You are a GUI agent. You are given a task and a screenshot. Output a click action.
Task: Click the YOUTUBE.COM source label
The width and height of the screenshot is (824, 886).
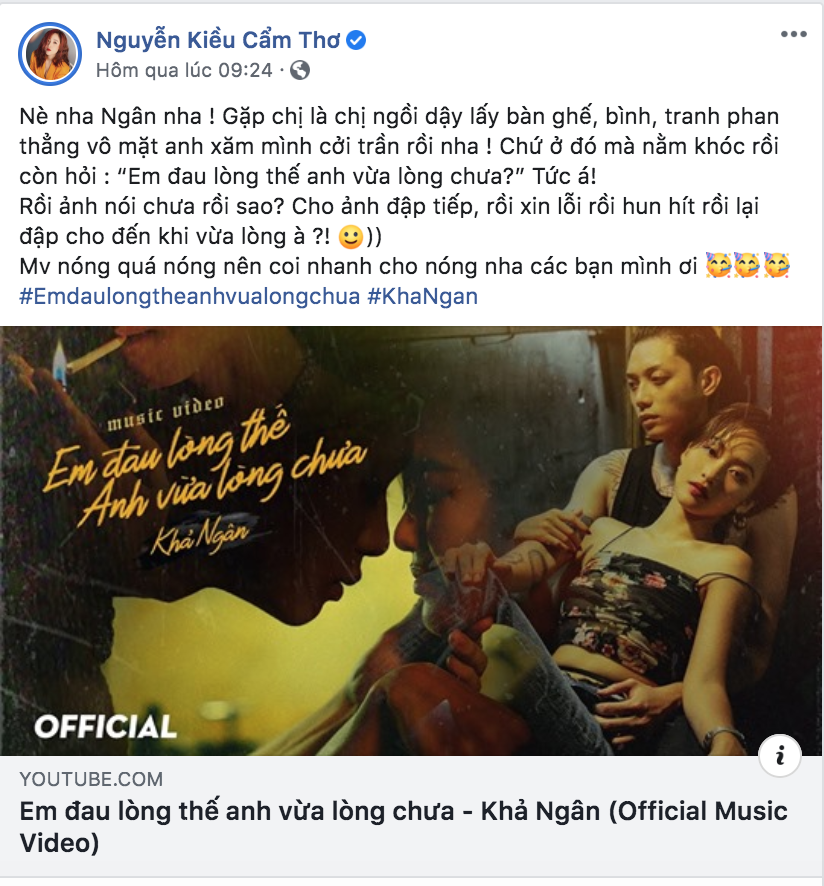(91, 779)
